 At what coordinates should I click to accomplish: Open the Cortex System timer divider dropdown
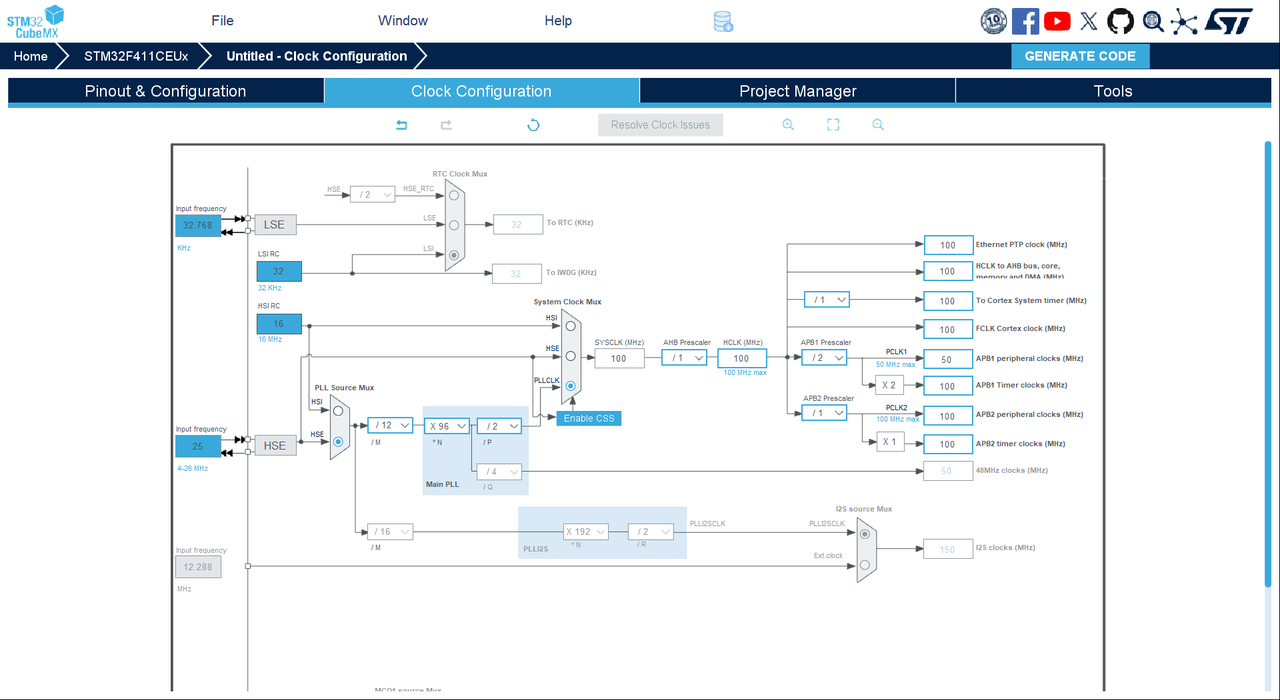[827, 299]
